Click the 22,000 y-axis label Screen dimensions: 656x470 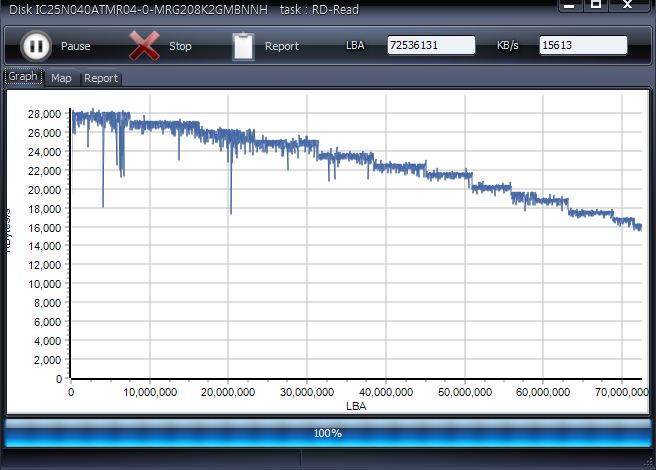click(x=45, y=171)
